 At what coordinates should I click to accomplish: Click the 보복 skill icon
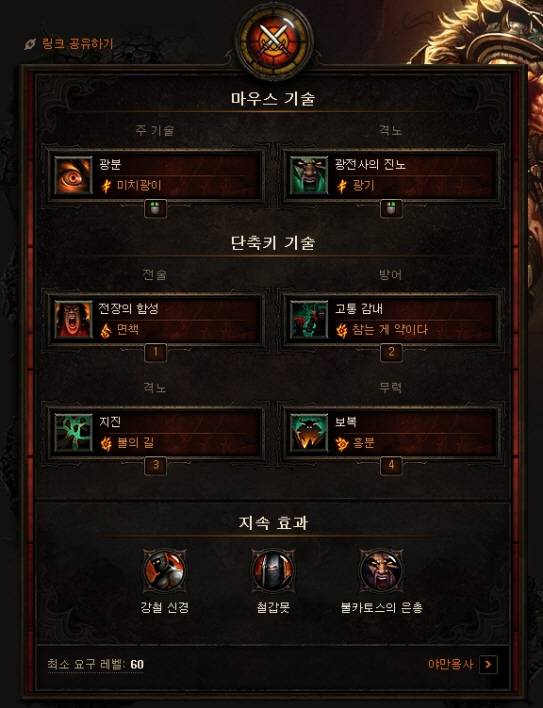point(309,433)
